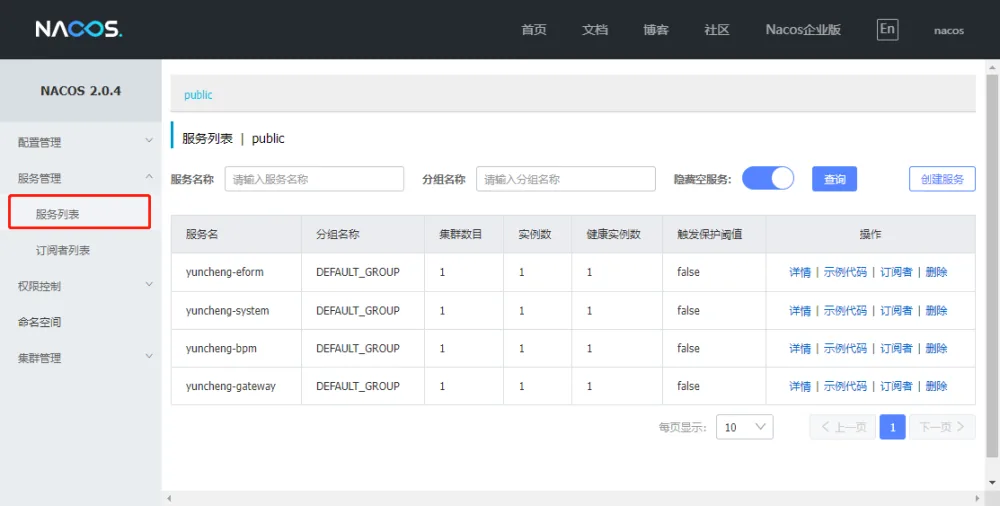Click DEFAULT_GROUP in the yuncheng-eform row
Screen dimensions: 1000x506
point(358,272)
